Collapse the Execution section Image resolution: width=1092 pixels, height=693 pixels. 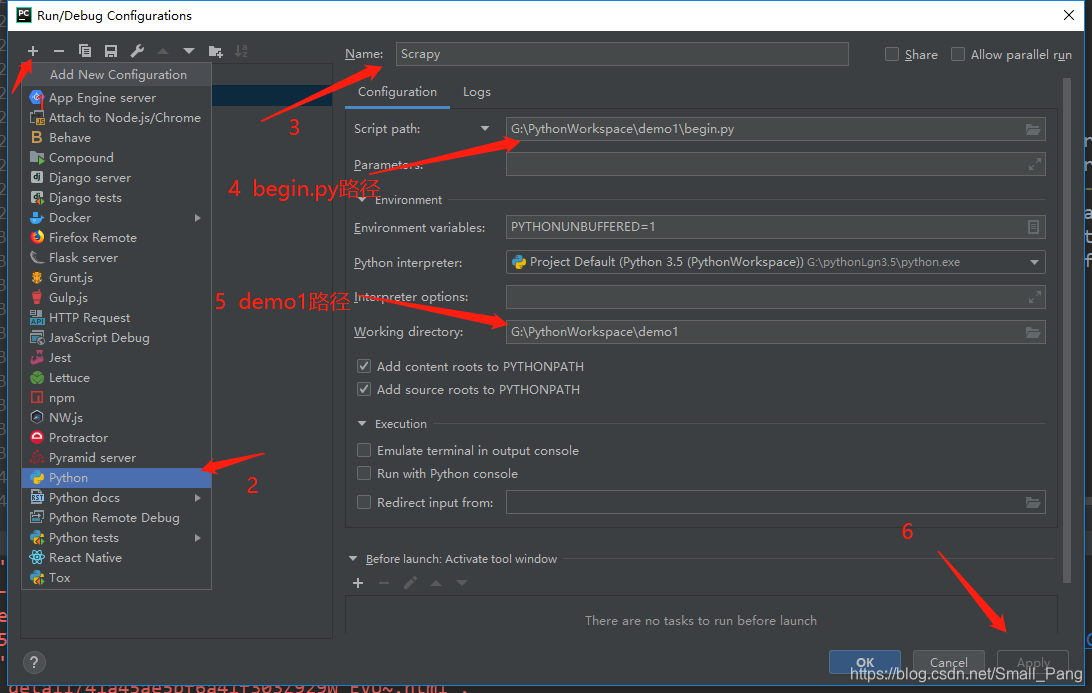point(361,423)
